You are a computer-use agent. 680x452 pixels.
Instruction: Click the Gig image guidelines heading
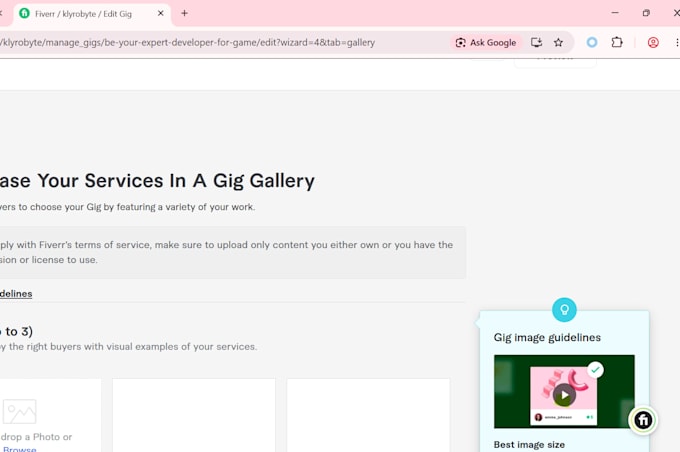pos(547,337)
